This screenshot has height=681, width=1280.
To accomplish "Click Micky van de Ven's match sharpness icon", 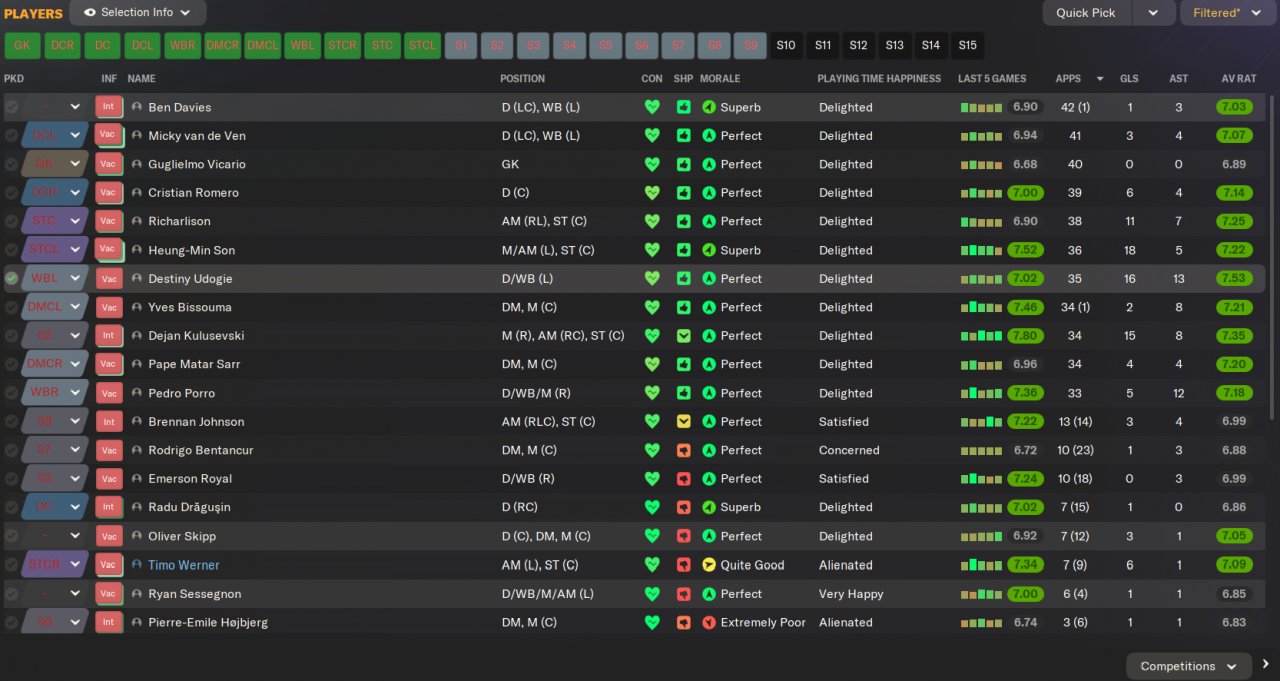I will pos(684,136).
